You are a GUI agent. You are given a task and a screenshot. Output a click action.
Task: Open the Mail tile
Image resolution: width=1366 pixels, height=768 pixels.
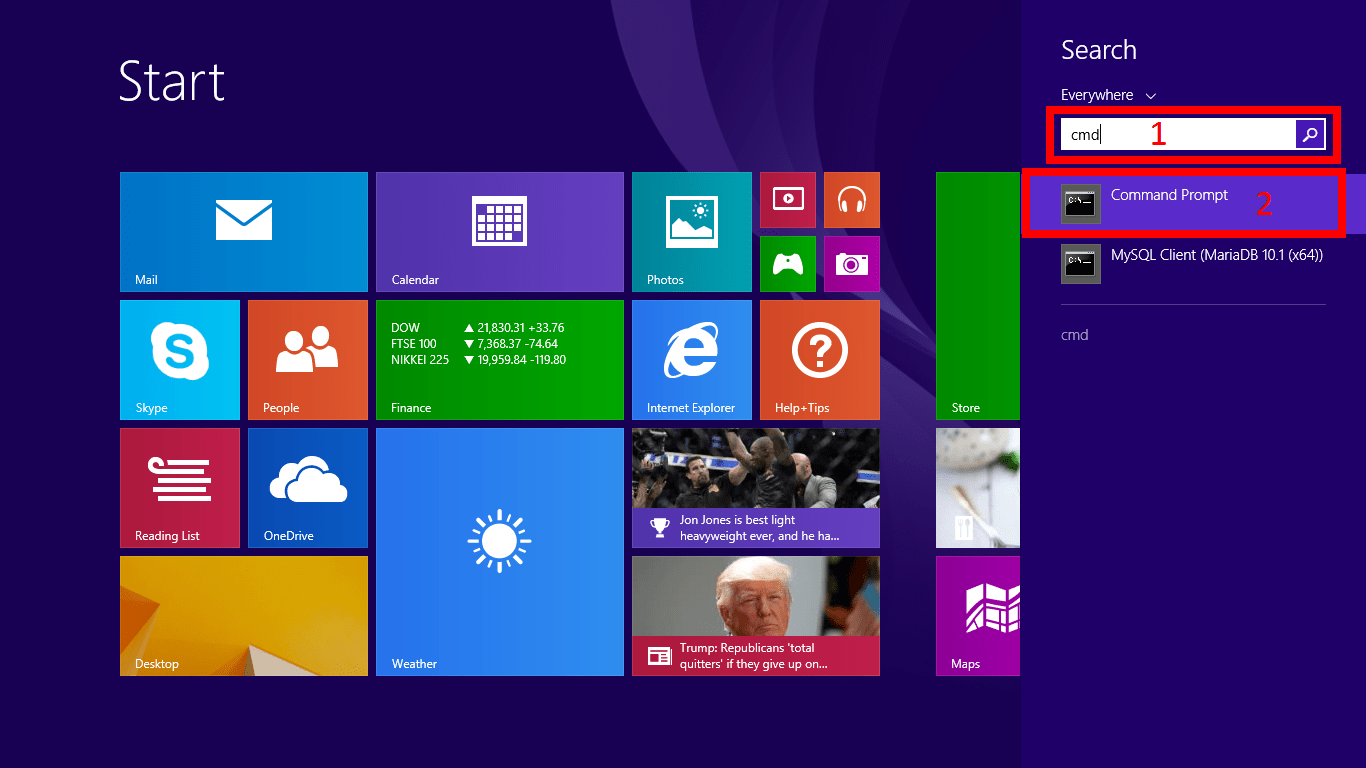point(244,232)
